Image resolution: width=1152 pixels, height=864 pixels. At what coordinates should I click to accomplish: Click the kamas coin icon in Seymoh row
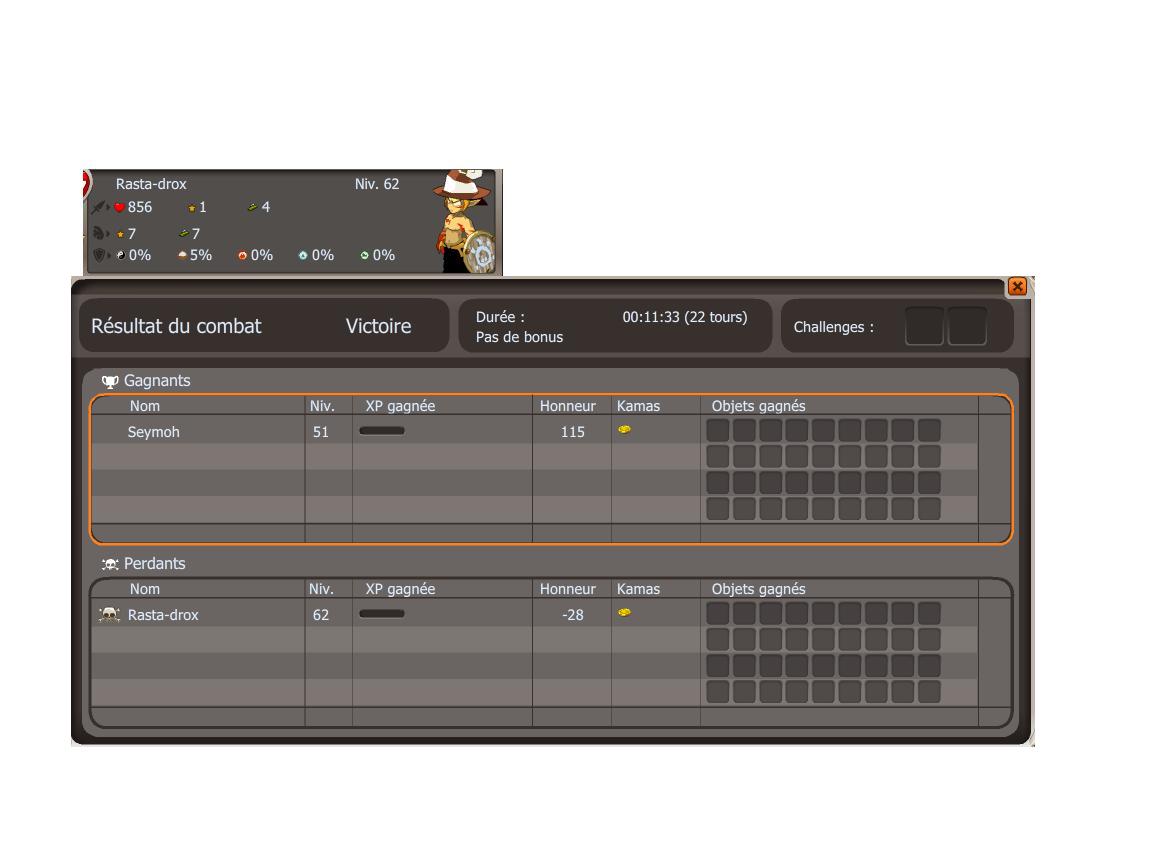[624, 430]
